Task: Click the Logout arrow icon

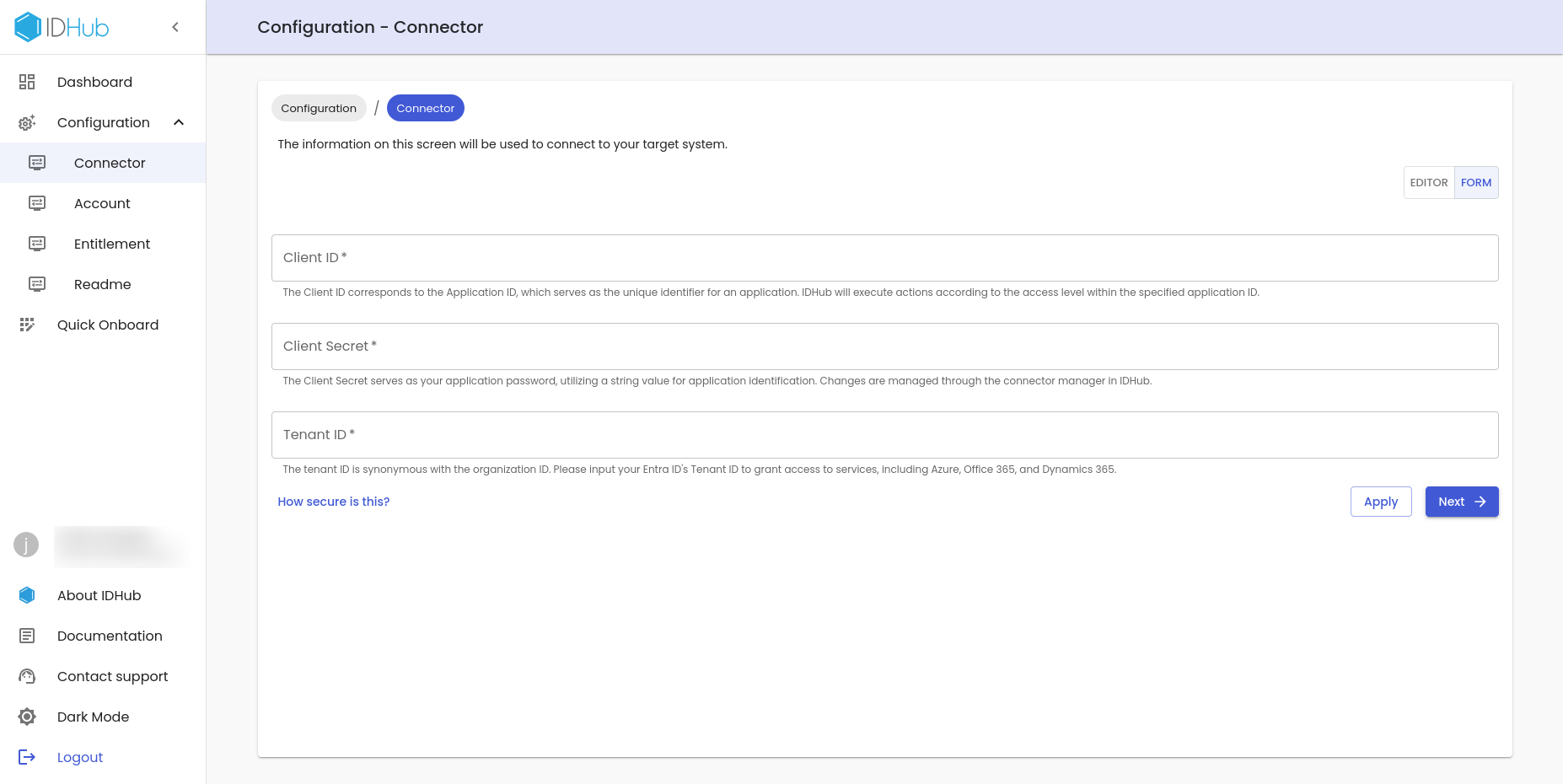Action: 27,757
